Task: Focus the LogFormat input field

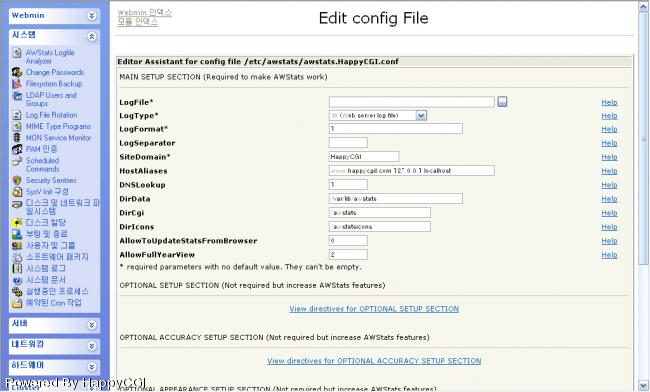Action: [395, 128]
